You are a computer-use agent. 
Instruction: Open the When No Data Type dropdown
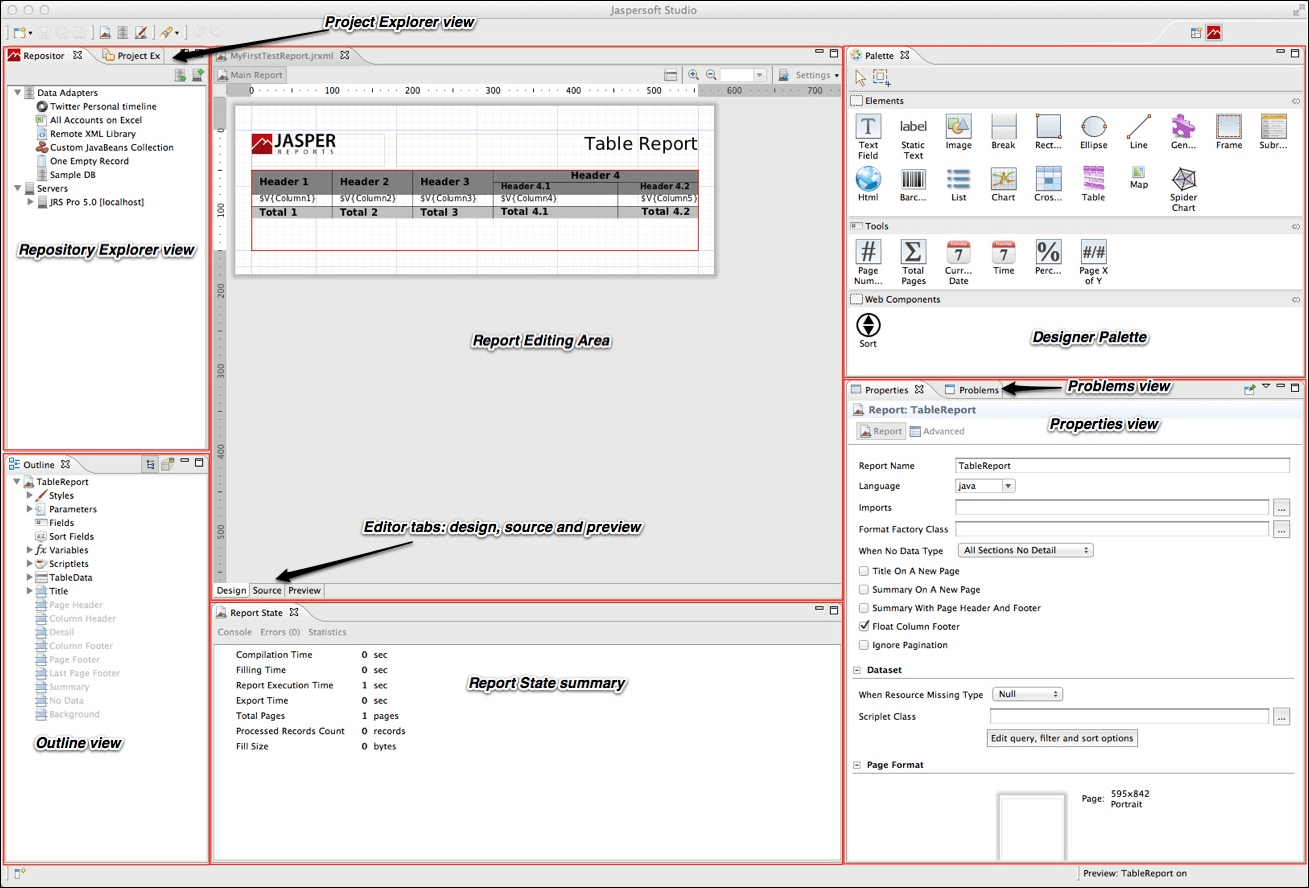(1025, 549)
